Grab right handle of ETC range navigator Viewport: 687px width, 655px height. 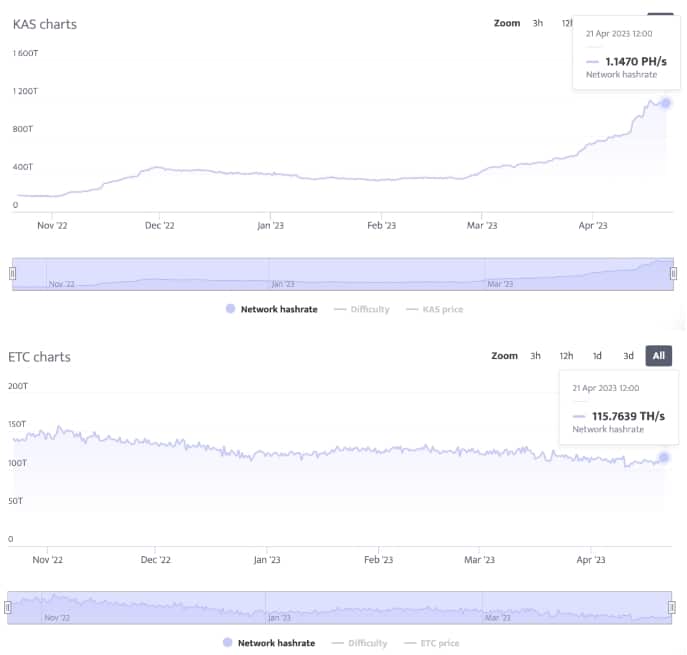[672, 607]
